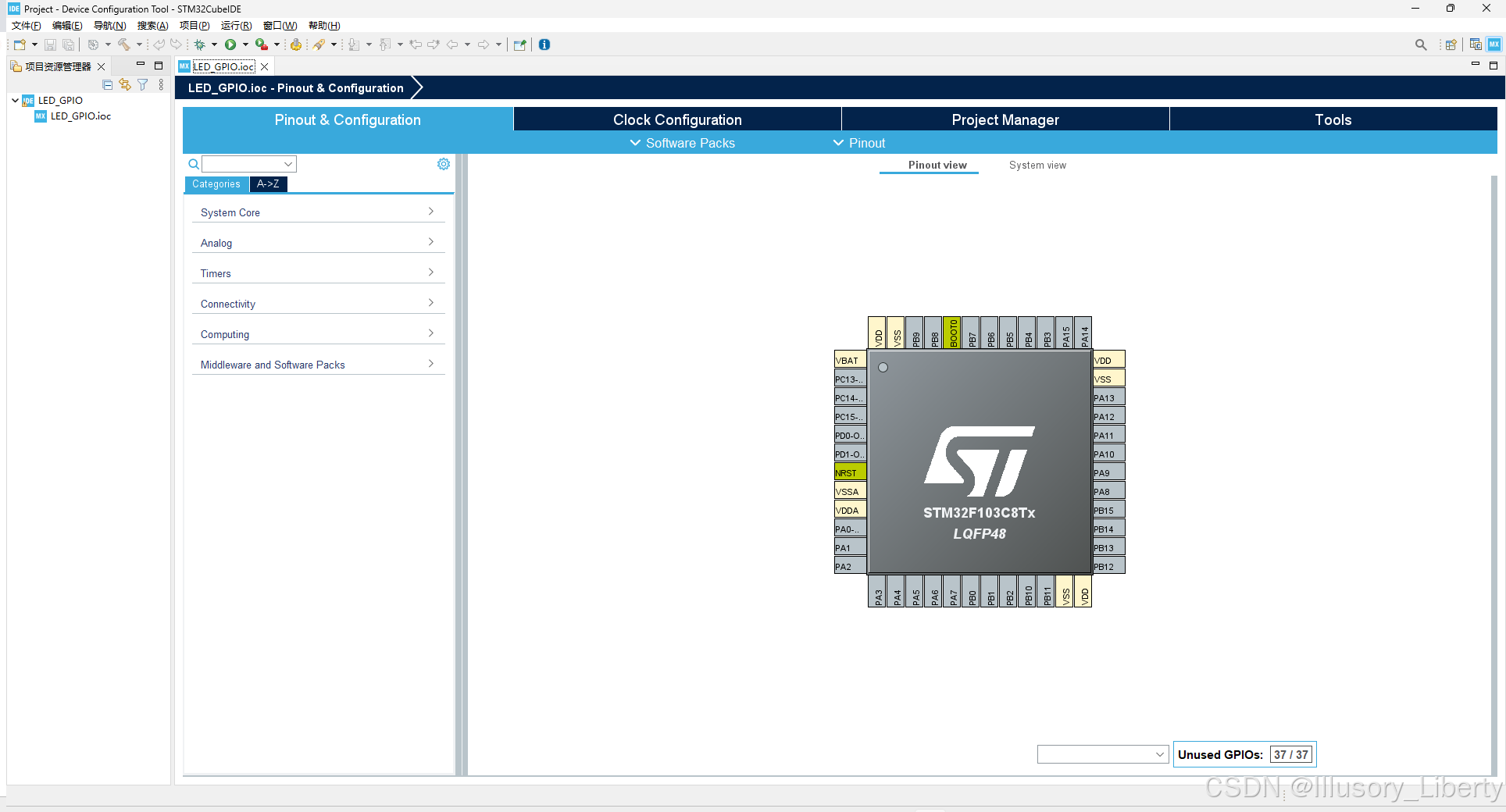The height and width of the screenshot is (812, 1506).
Task: Switch to System view
Action: pyautogui.click(x=1037, y=165)
